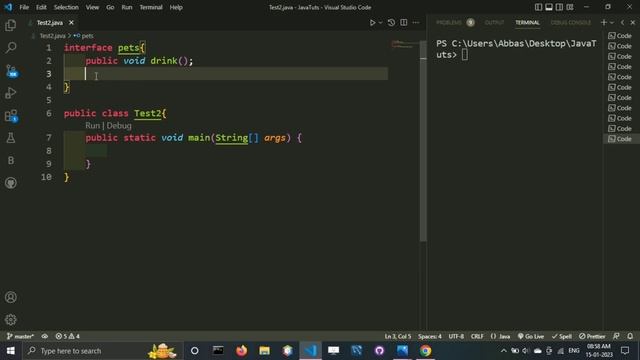Open the Search view in activity bar

pos(11,47)
